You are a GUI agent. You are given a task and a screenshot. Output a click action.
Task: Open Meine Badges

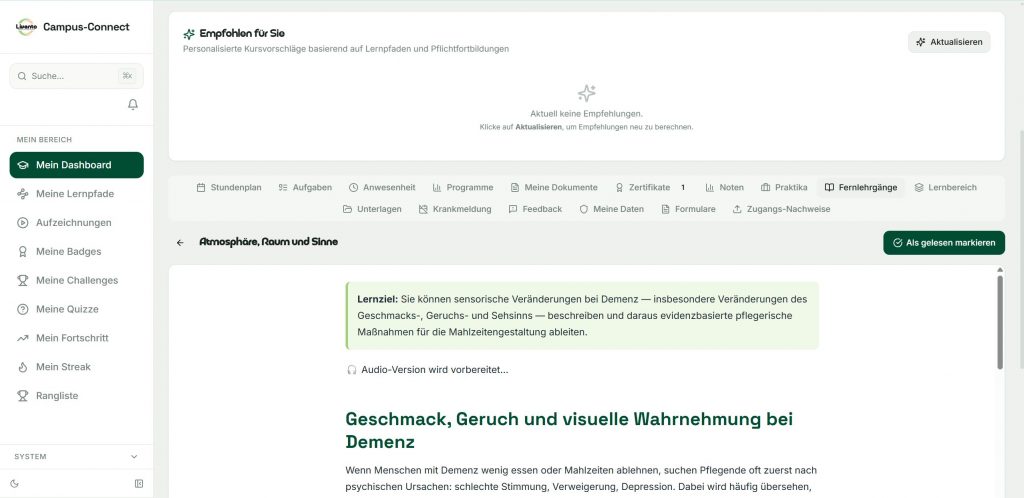pos(76,251)
